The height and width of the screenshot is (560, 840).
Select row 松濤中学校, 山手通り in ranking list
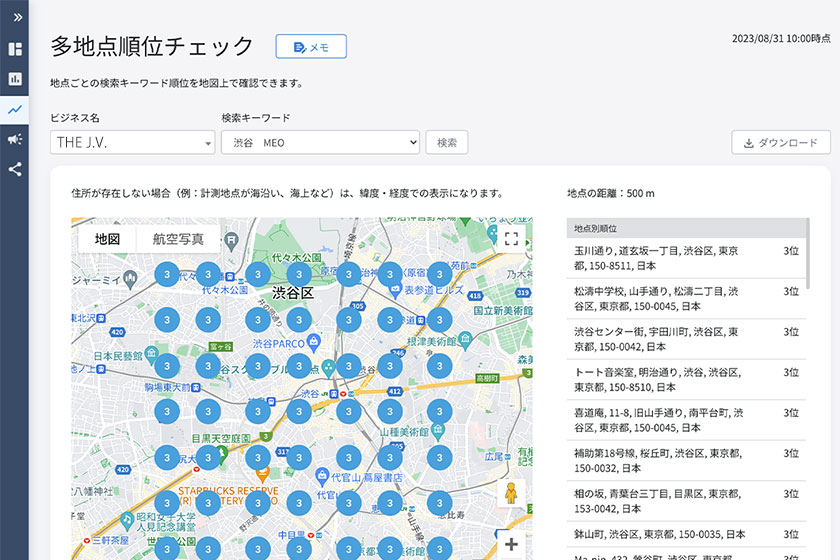tap(686, 298)
